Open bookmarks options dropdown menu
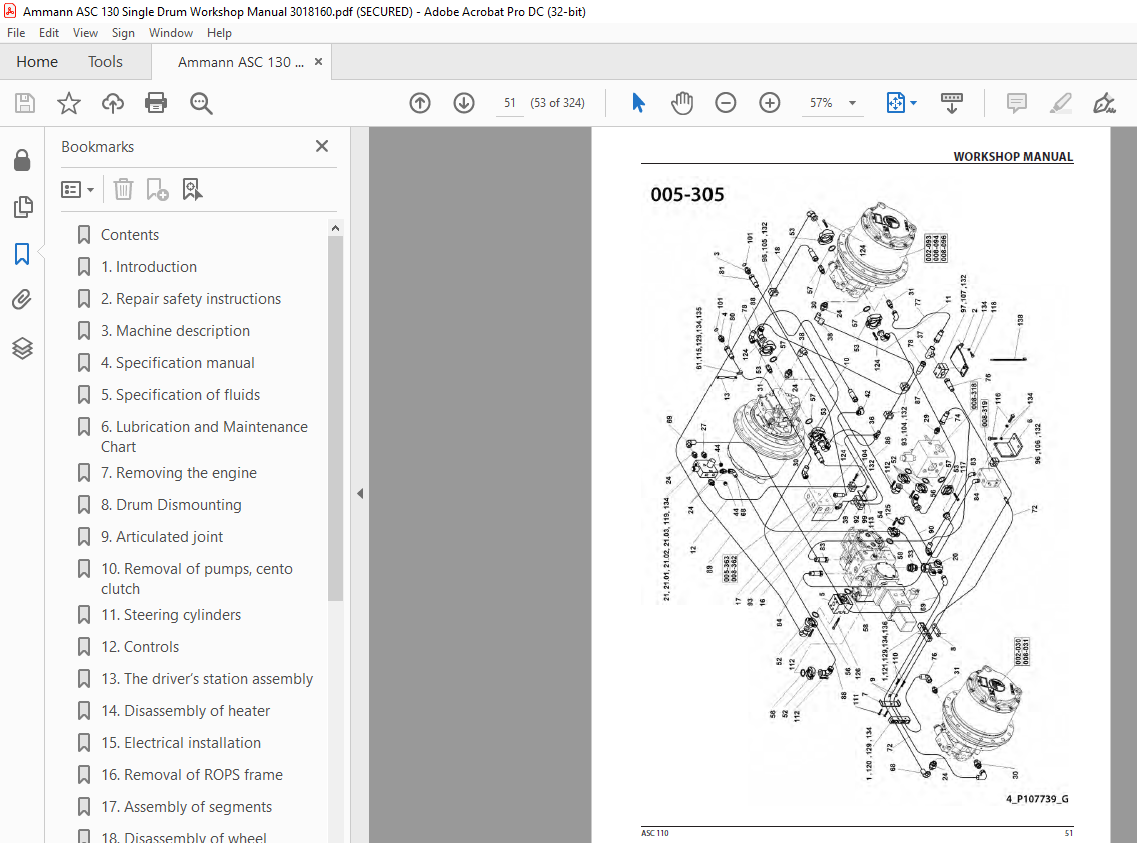1137x843 pixels. pyautogui.click(x=78, y=189)
